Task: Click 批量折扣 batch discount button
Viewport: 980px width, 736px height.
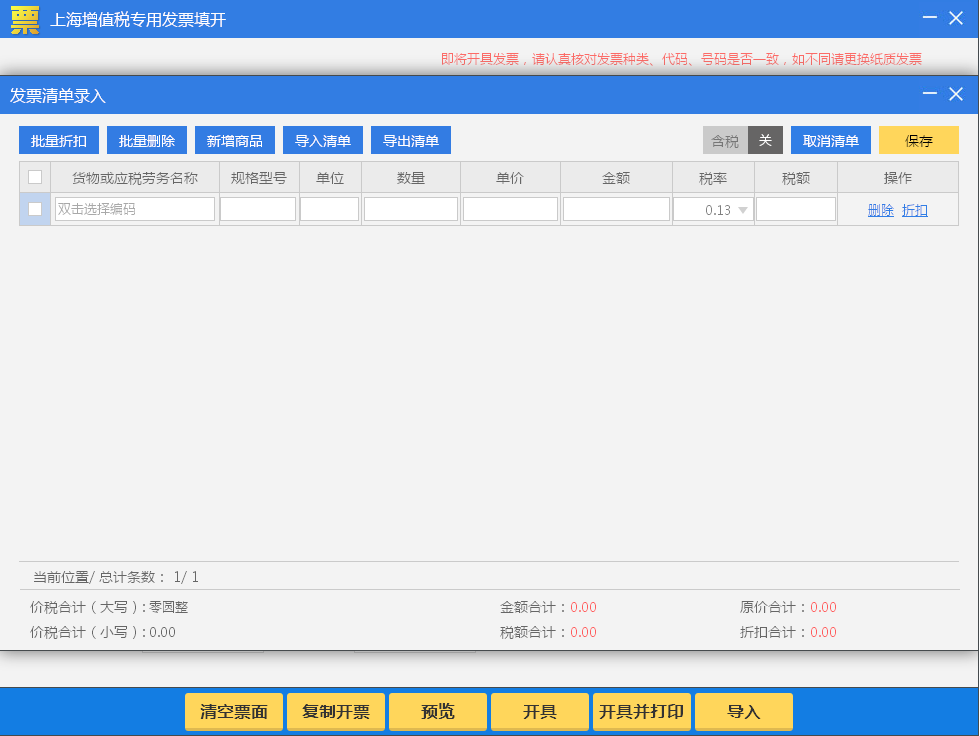Action: pyautogui.click(x=59, y=141)
